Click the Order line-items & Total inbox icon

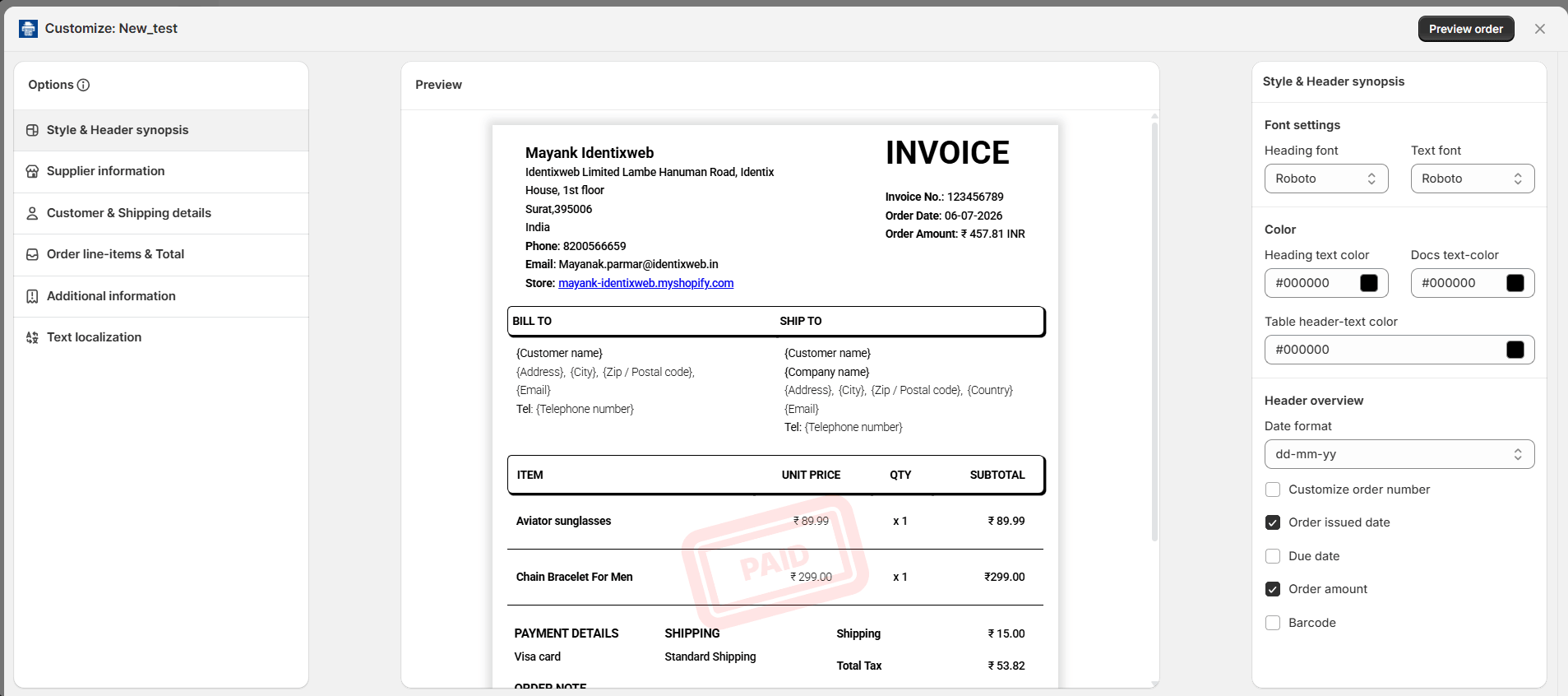coord(32,254)
